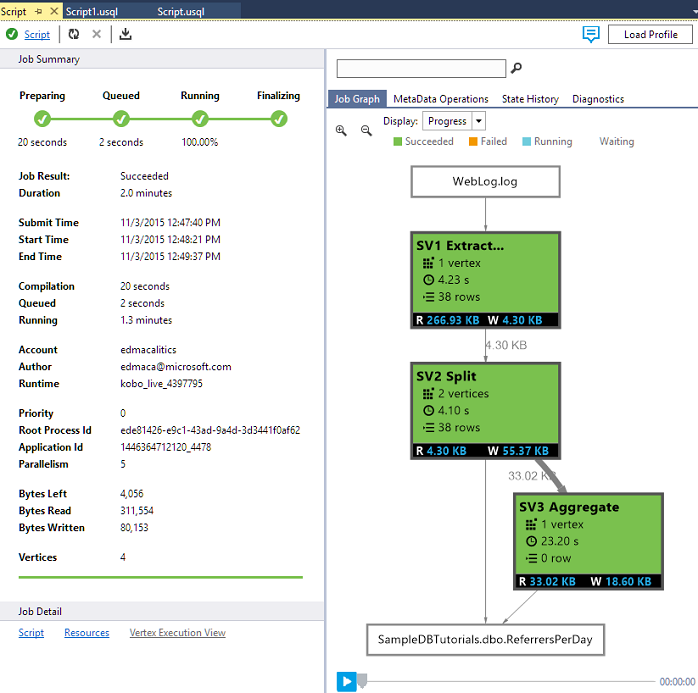The image size is (698, 693).
Task: Zoom in on the job graph
Action: [342, 130]
